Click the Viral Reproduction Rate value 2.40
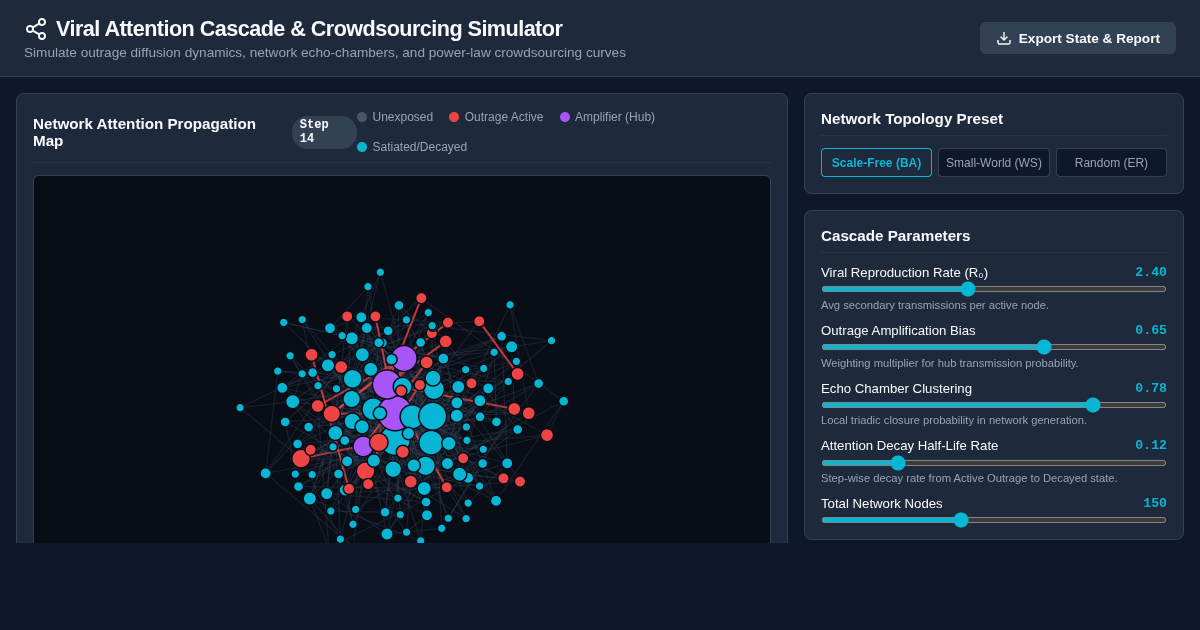The width and height of the screenshot is (1200, 630). click(x=1151, y=273)
